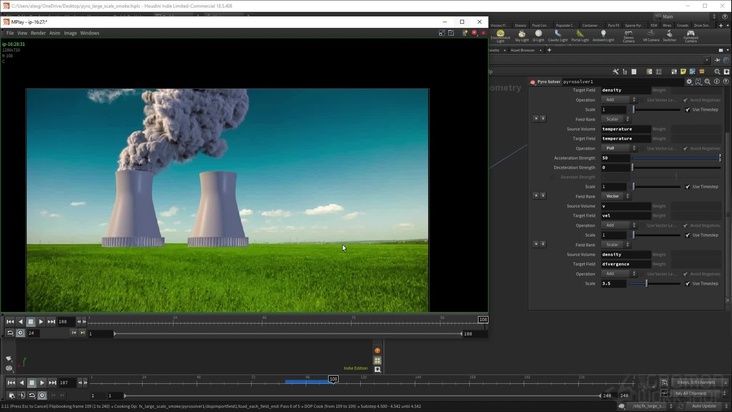Click the orange stacked layers icon in network toolbar
Viewport: 732px width, 412px height.
[x=701, y=71]
